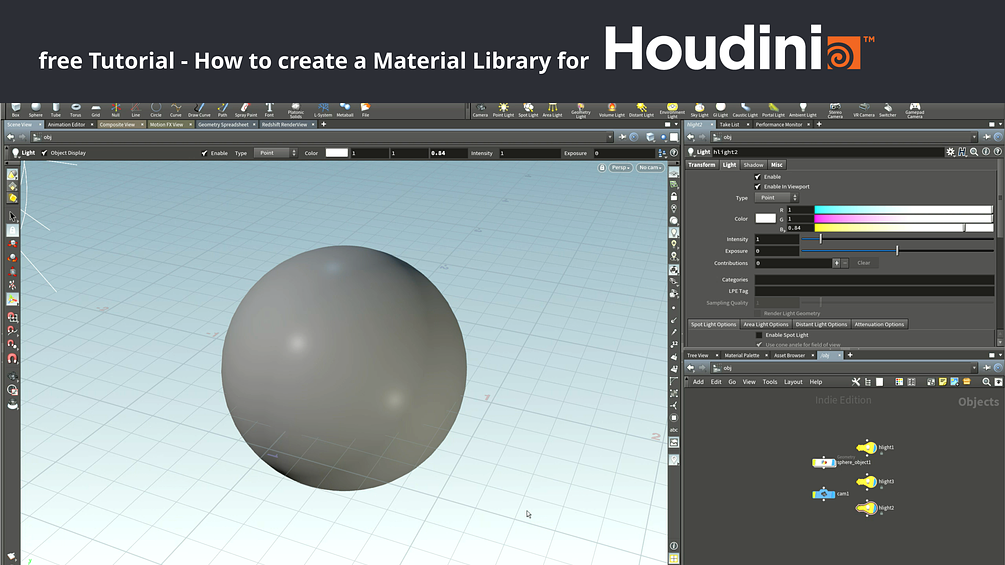This screenshot has height=565, width=1005.
Task: Uncheck Enable In Viewport checkbox
Action: (758, 186)
